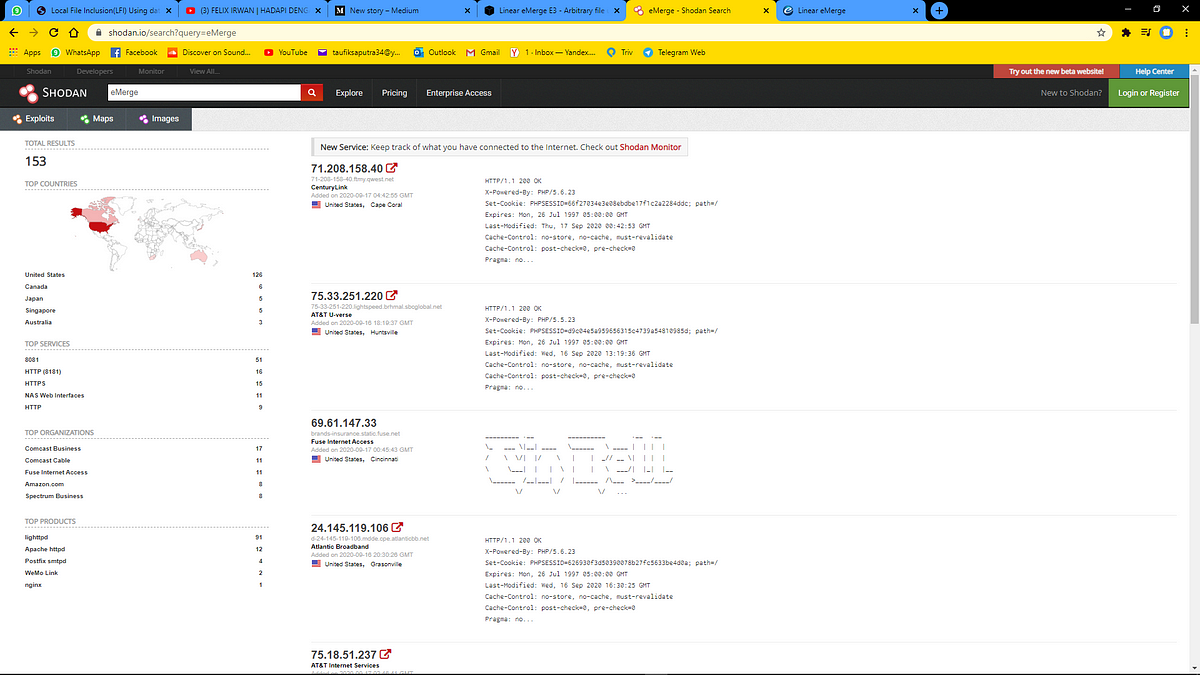
Task: Open the Developers top menu
Action: (x=96, y=71)
